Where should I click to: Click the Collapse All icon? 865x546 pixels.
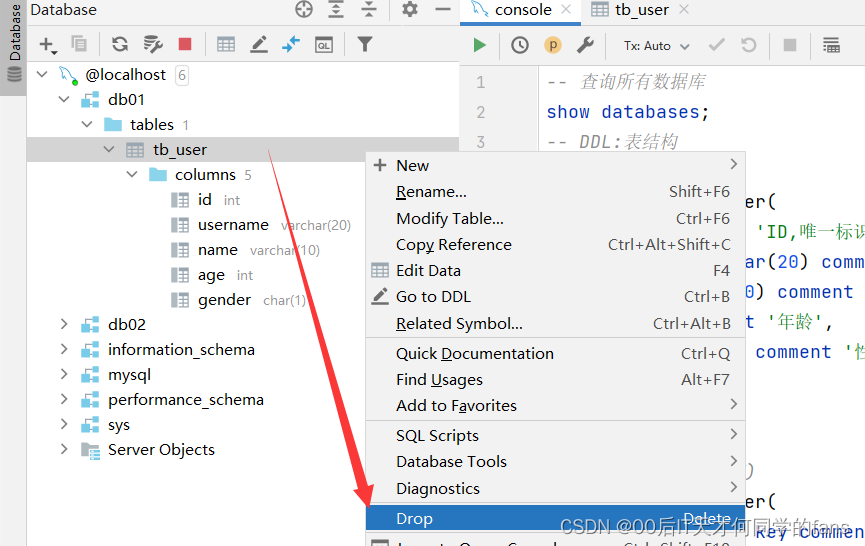pyautogui.click(x=369, y=9)
